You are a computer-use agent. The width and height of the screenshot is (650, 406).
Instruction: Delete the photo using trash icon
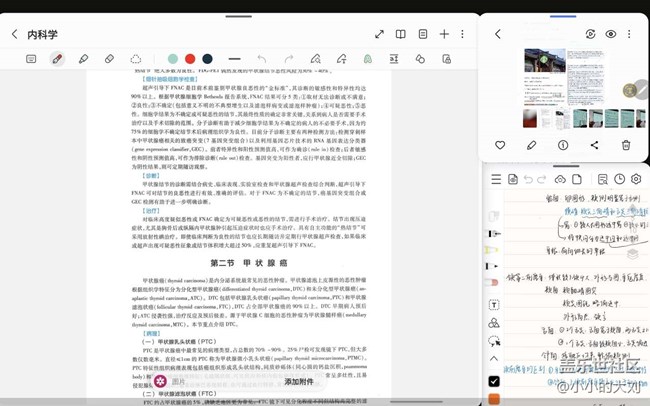click(626, 145)
